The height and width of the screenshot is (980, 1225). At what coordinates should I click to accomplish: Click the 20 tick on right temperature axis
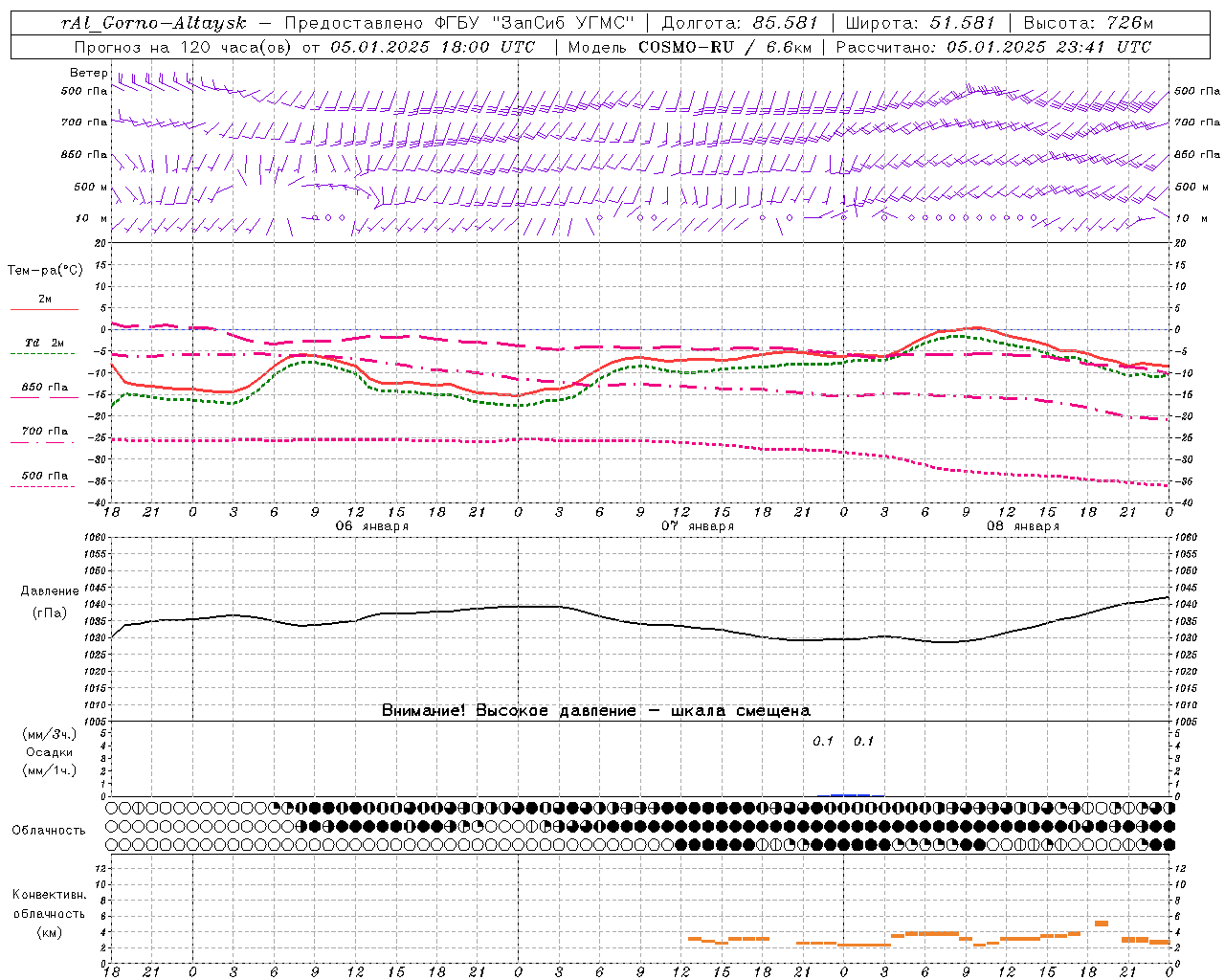pyautogui.click(x=1179, y=243)
